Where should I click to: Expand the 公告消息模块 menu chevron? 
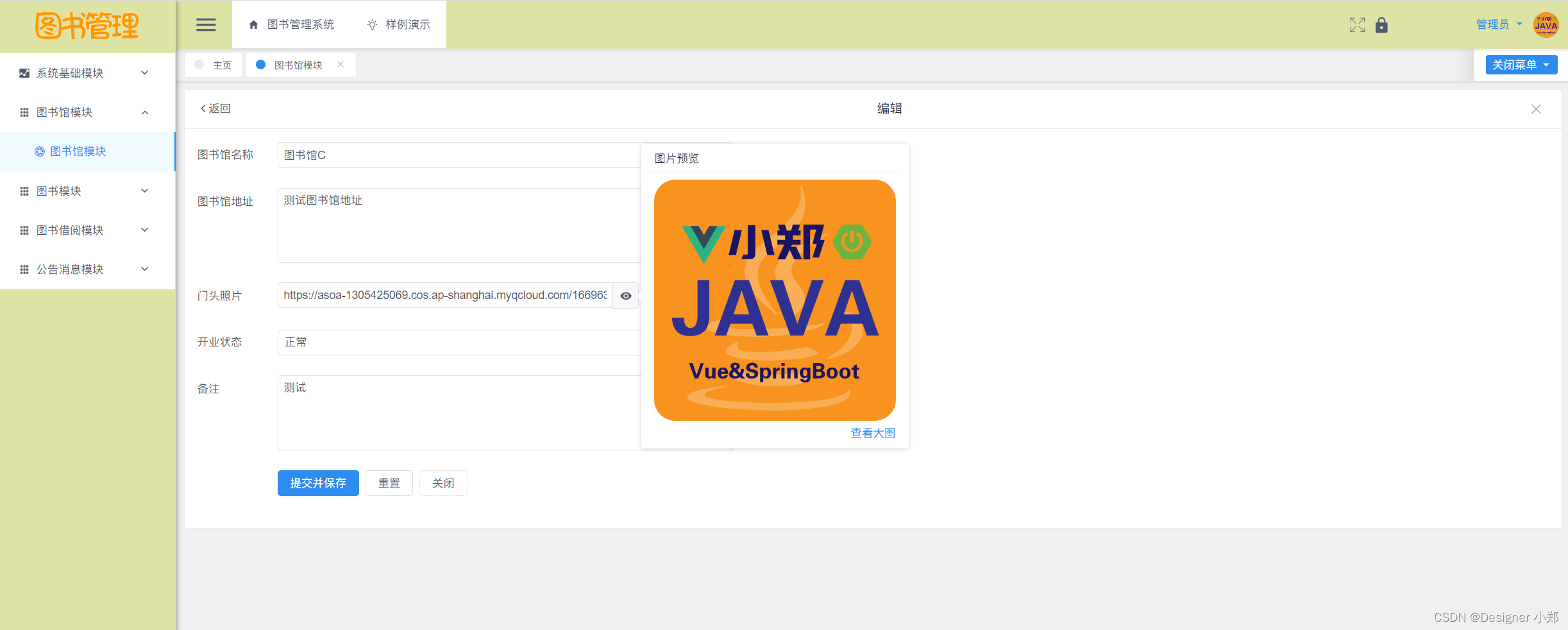tap(145, 269)
